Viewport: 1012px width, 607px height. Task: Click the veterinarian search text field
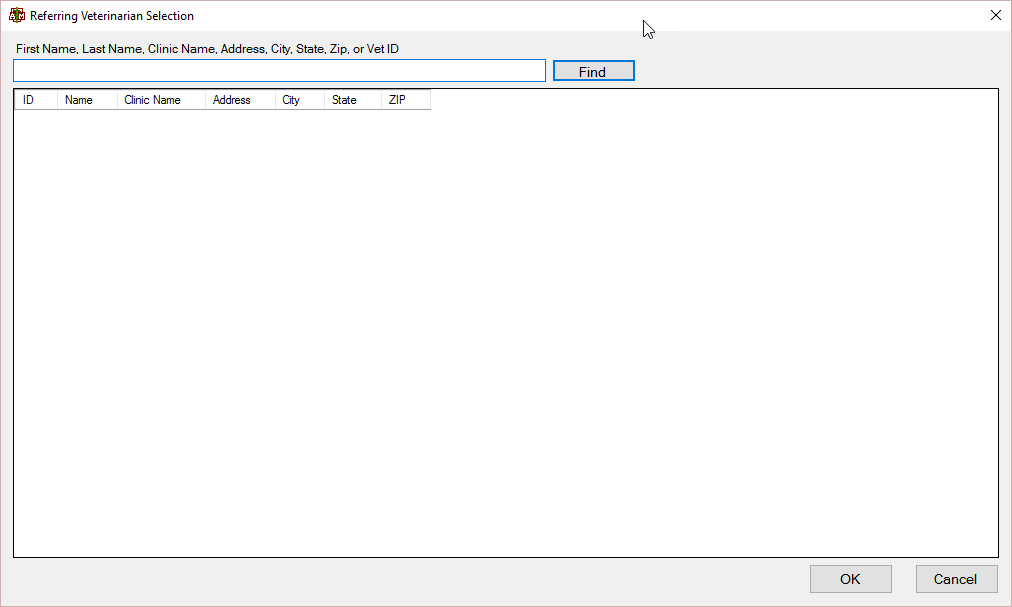[279, 71]
